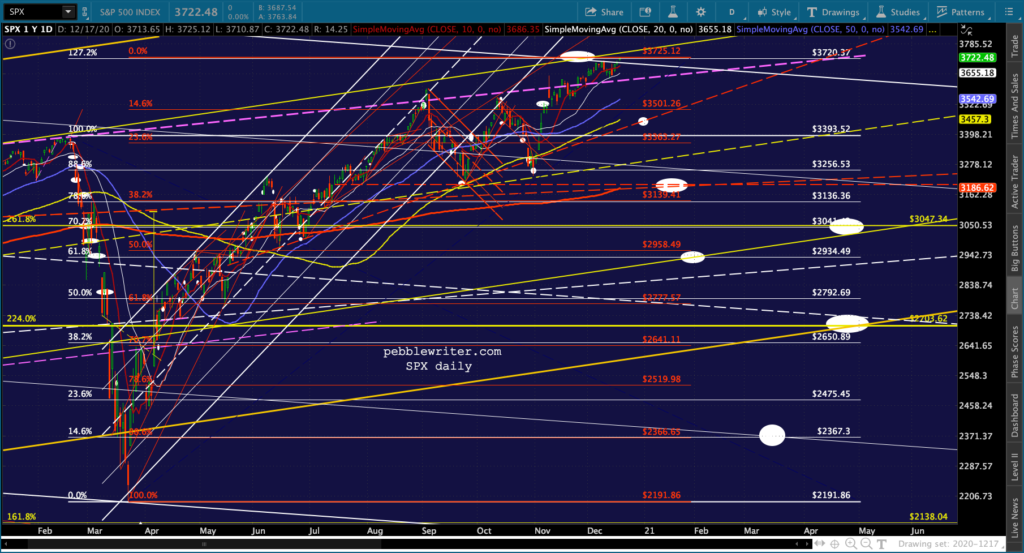Open chart settings gear icon

701,12
